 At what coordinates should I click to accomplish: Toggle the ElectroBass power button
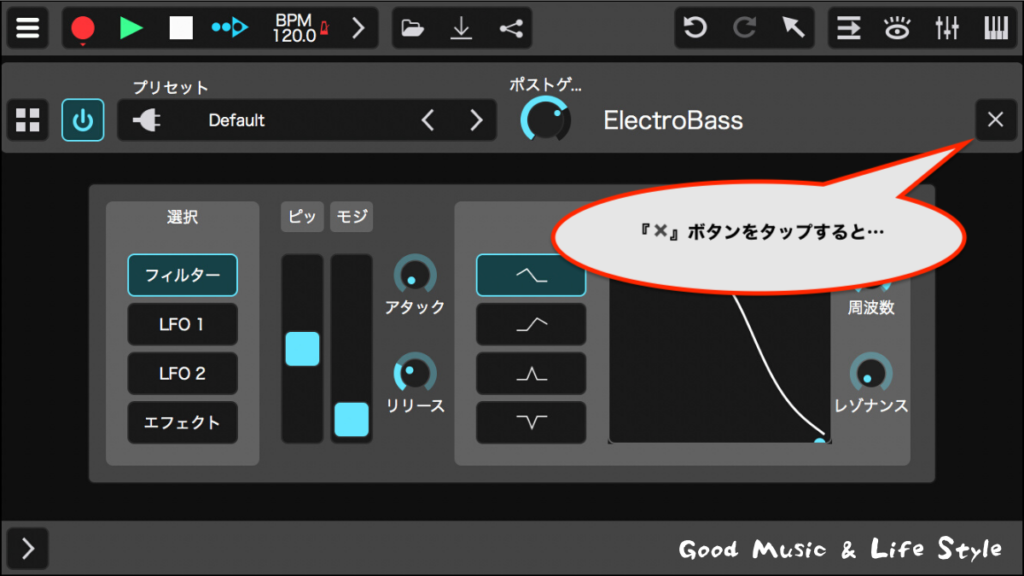pyautogui.click(x=83, y=120)
